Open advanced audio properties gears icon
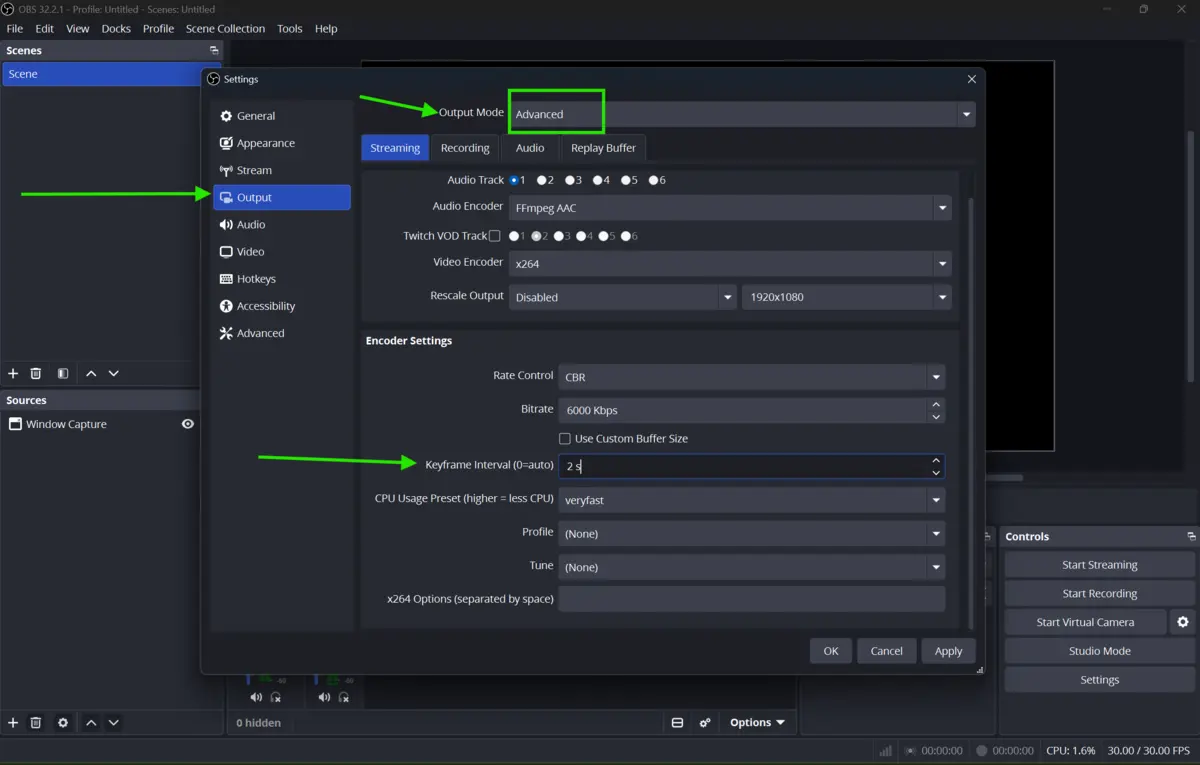 [x=705, y=722]
